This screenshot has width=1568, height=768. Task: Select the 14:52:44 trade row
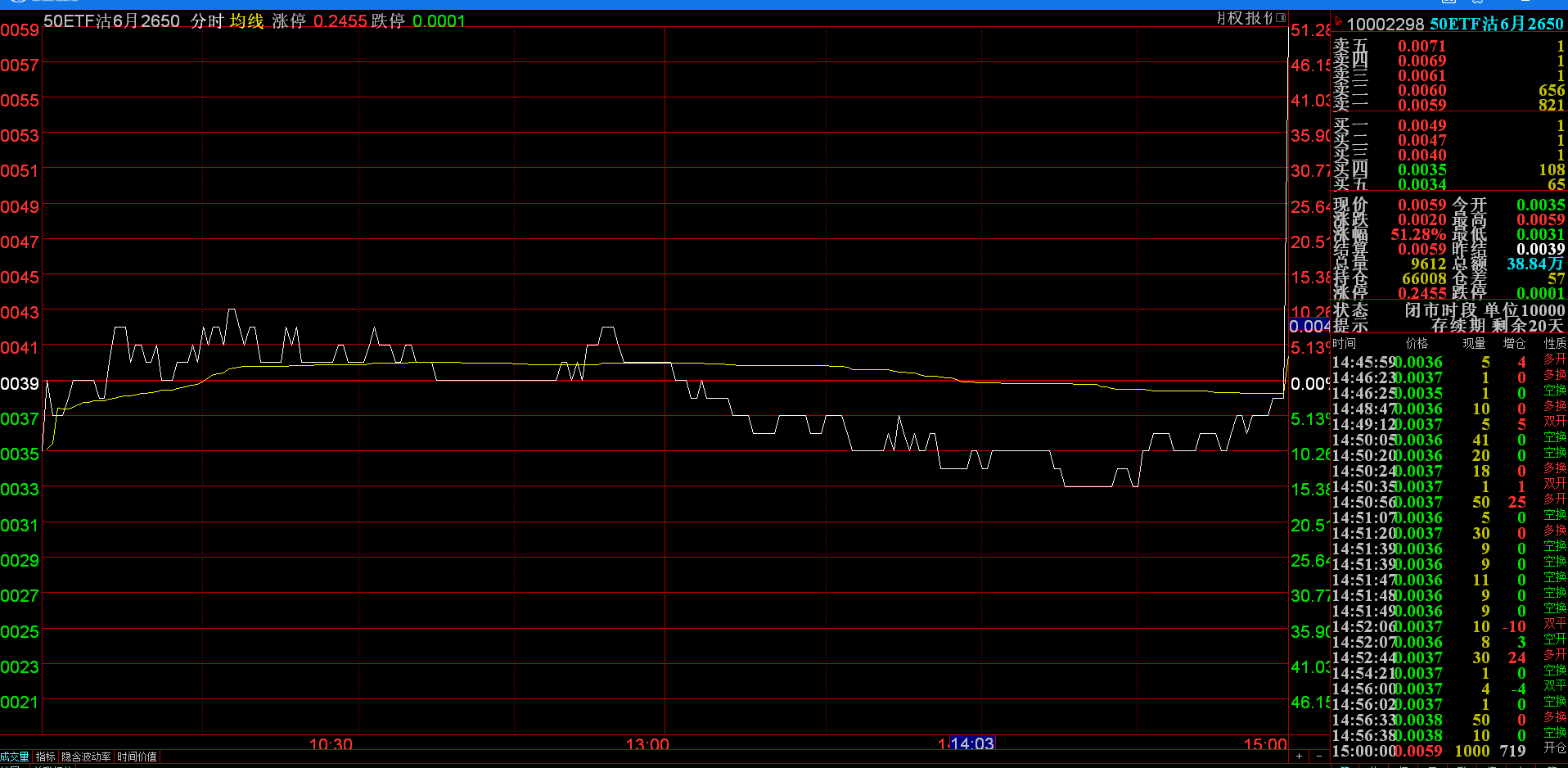[x=1449, y=657]
